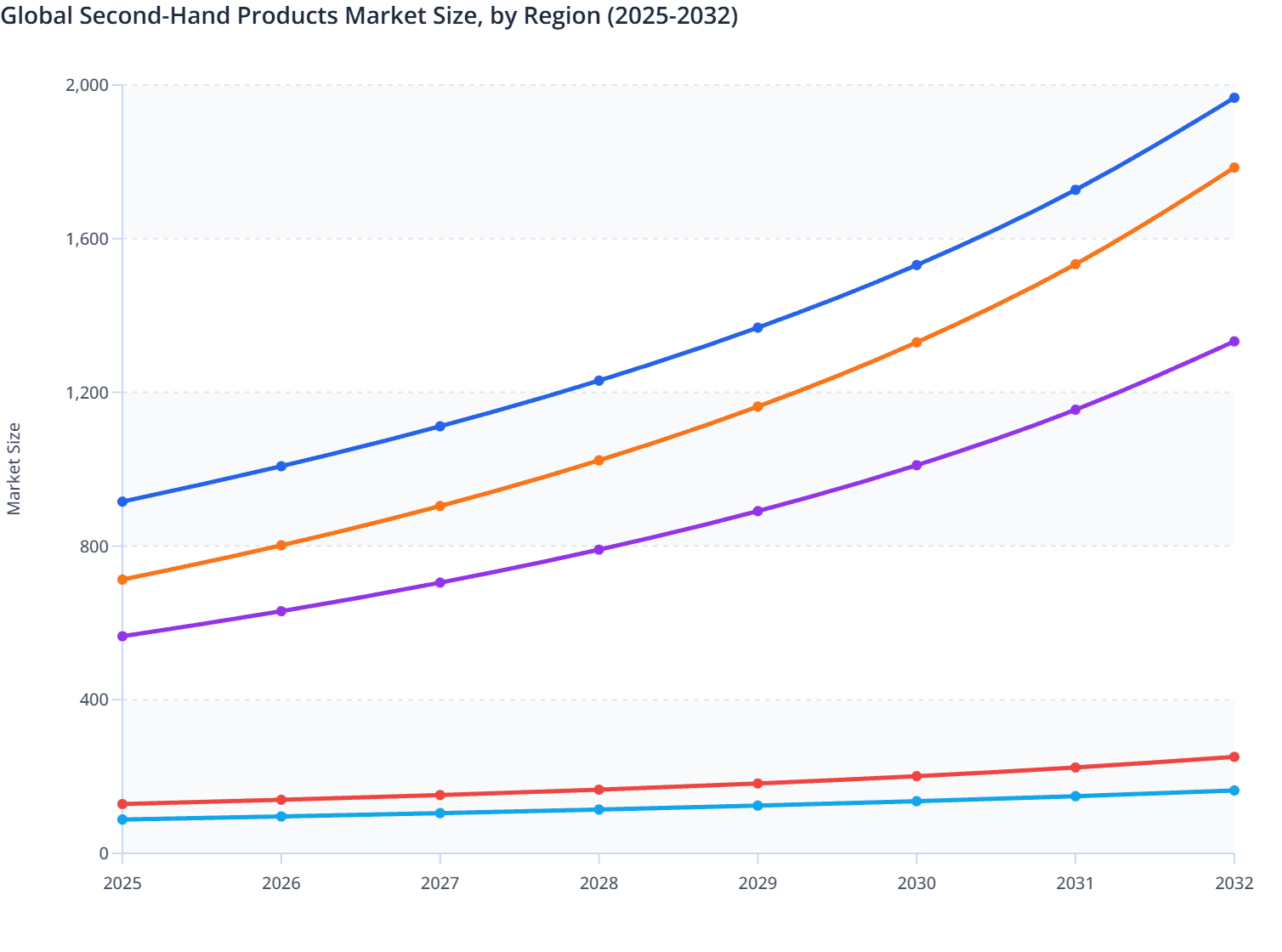This screenshot has width=1282, height=952.
Task: Click the chart title text
Action: pos(366,15)
